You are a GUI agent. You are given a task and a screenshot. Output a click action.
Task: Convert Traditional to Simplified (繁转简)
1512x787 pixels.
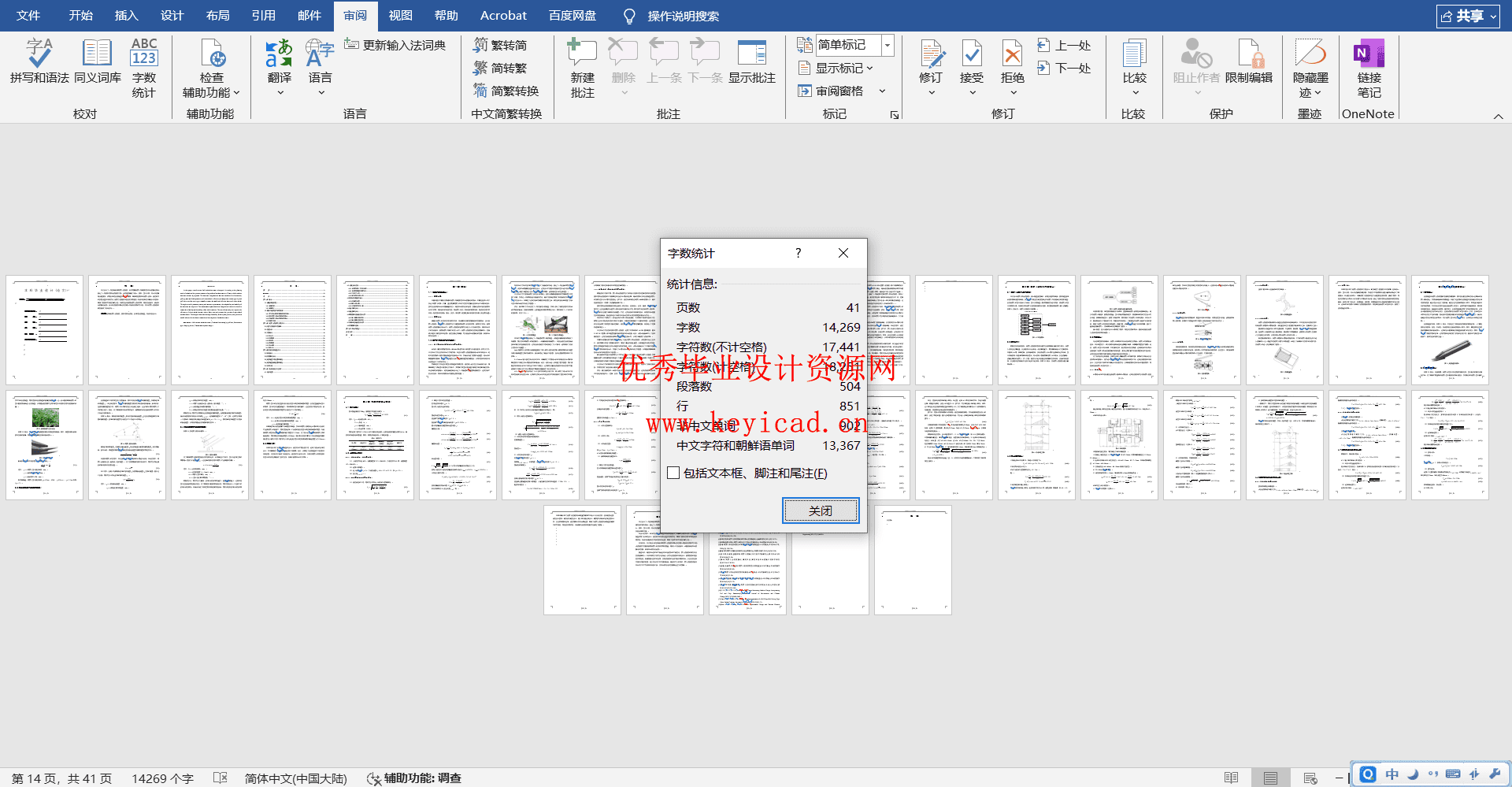pos(500,45)
